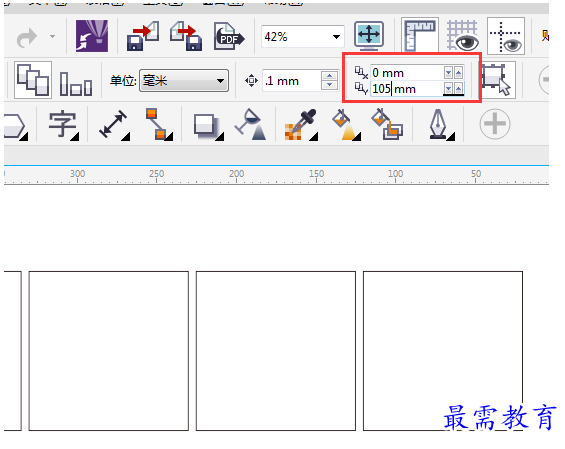Click the nudge distance .1 mm field
Viewport: 565px width, 449px height.
coord(291,81)
